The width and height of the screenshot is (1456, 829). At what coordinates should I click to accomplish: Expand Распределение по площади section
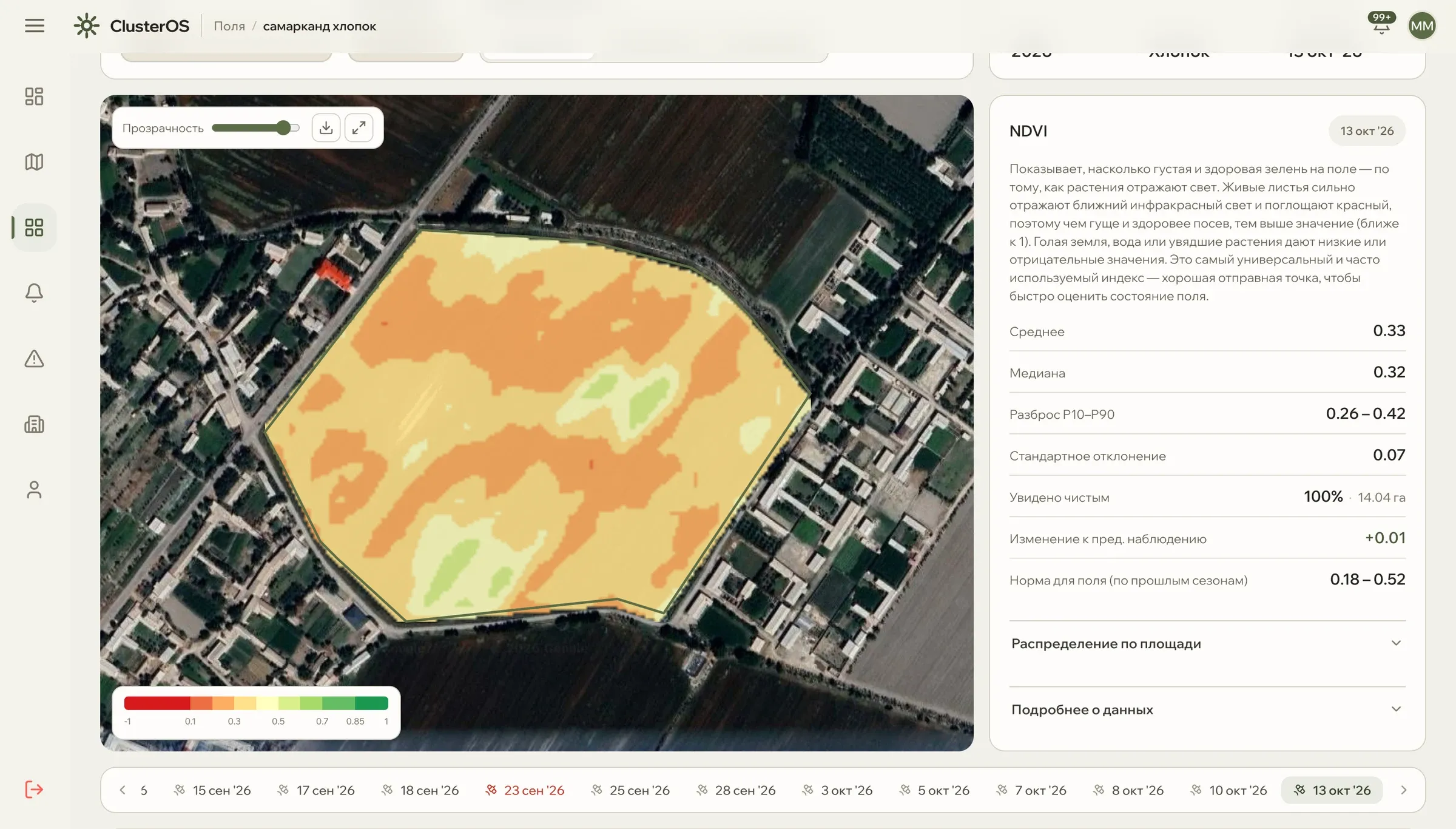(x=1207, y=643)
